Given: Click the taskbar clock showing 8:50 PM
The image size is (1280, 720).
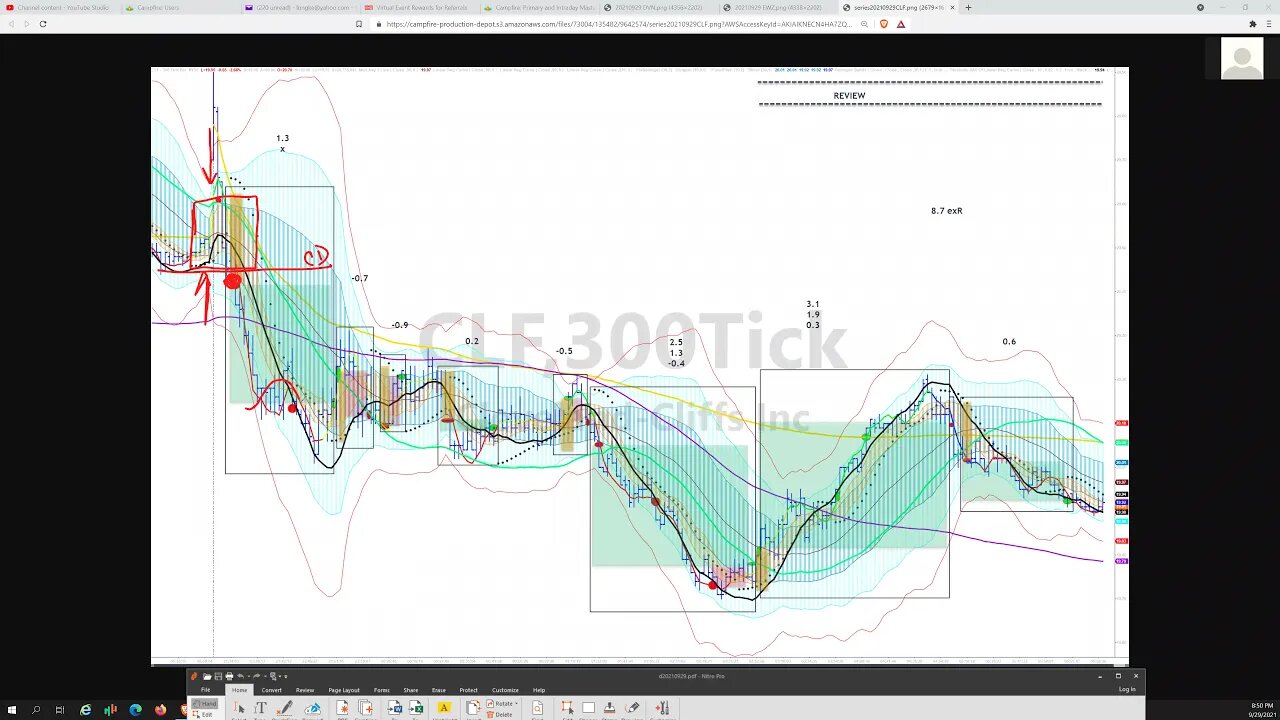Looking at the screenshot, I should click(1261, 710).
